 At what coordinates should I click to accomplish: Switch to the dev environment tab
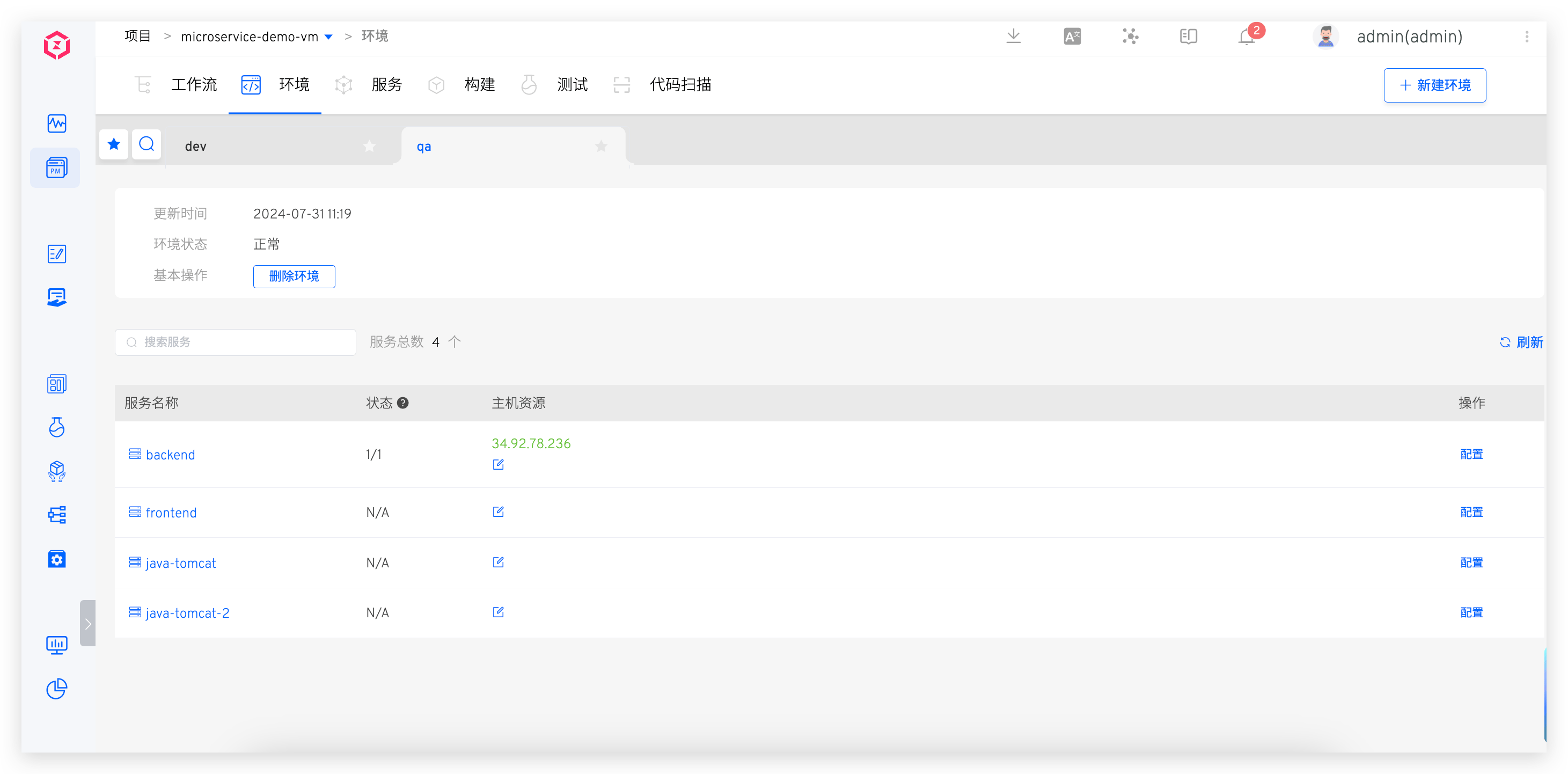point(196,146)
